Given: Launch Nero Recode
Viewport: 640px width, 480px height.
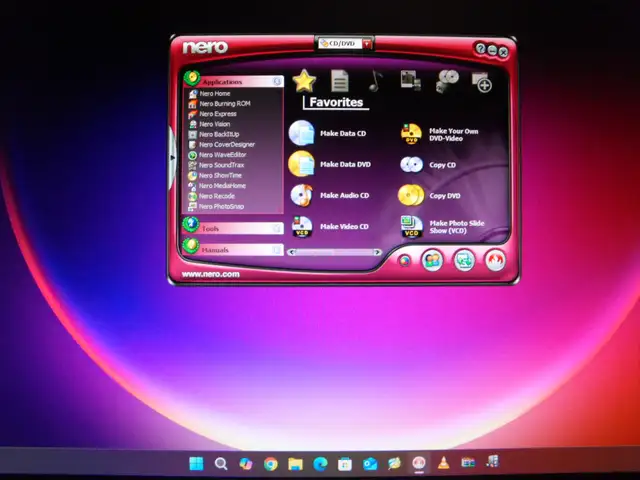Looking at the screenshot, I should pos(211,196).
